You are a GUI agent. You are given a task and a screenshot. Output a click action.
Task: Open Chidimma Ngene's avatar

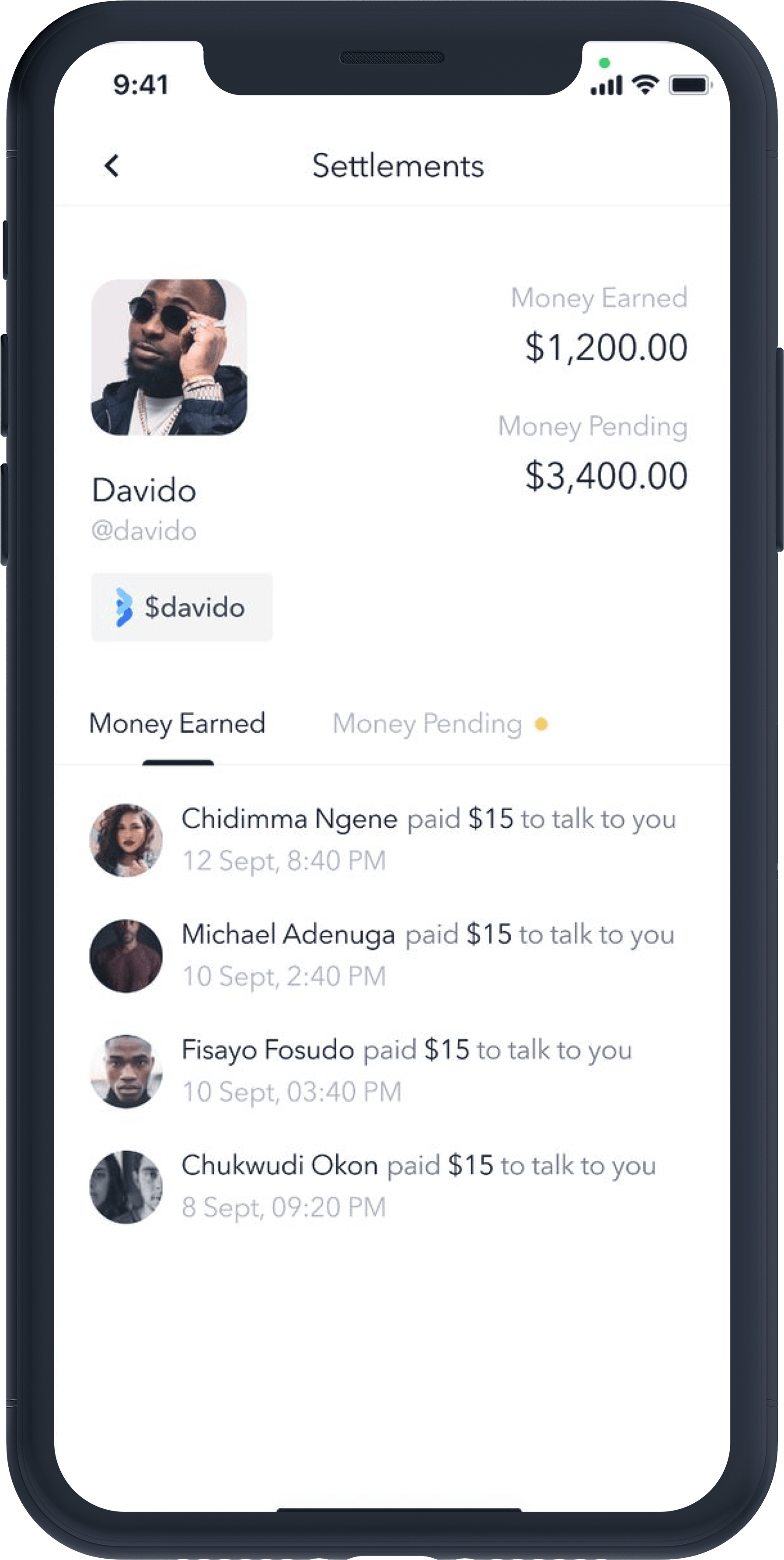pos(126,840)
